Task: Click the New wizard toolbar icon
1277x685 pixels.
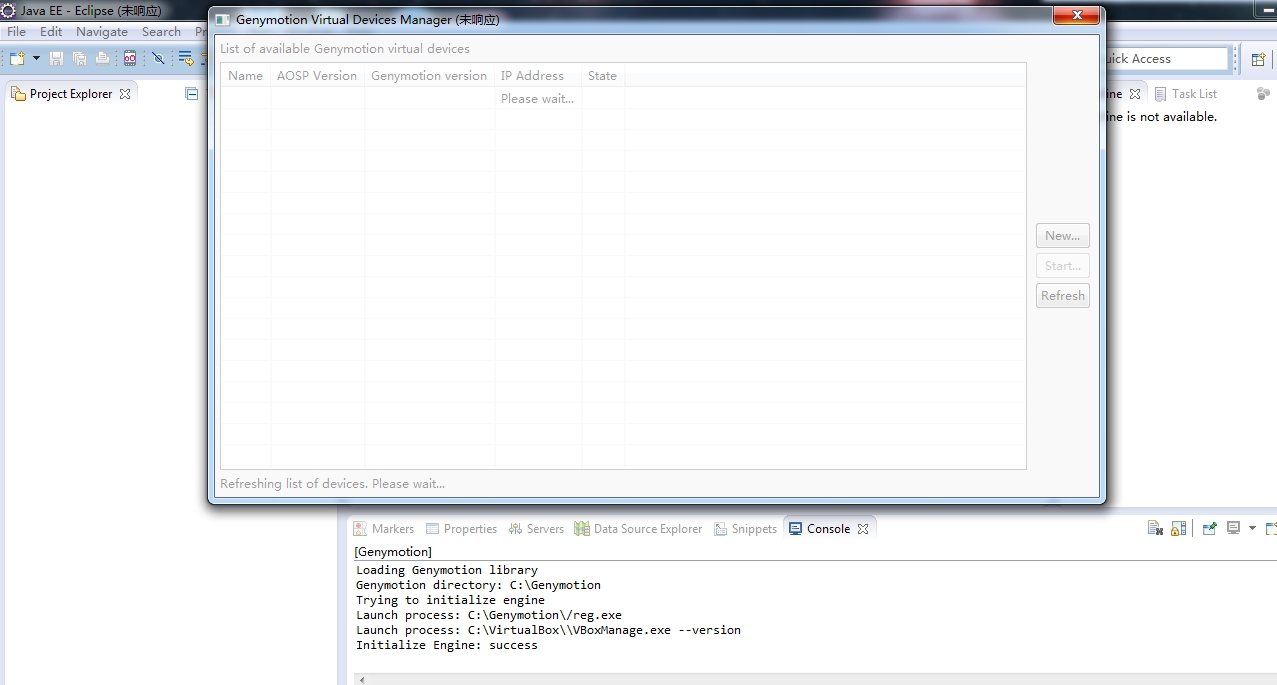Action: [17, 59]
